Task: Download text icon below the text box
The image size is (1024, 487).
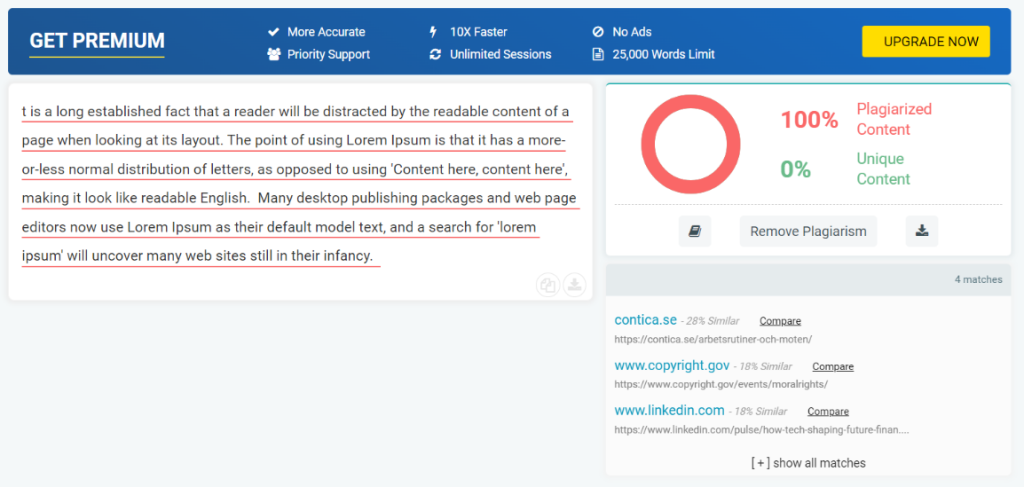Action: tap(574, 285)
